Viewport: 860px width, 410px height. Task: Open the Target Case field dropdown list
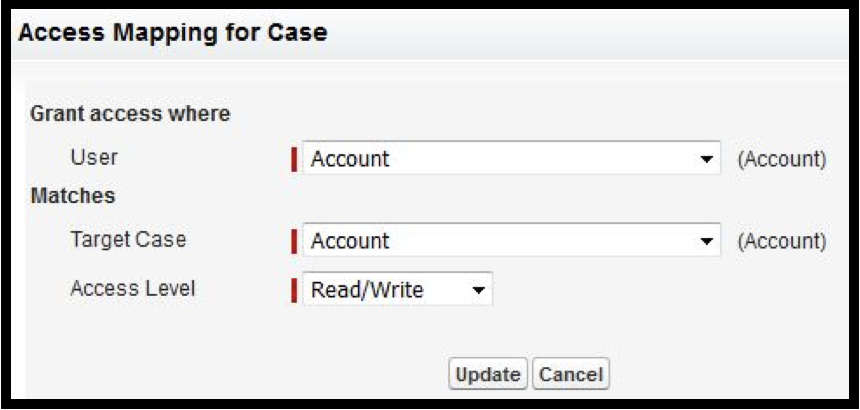[x=511, y=240]
